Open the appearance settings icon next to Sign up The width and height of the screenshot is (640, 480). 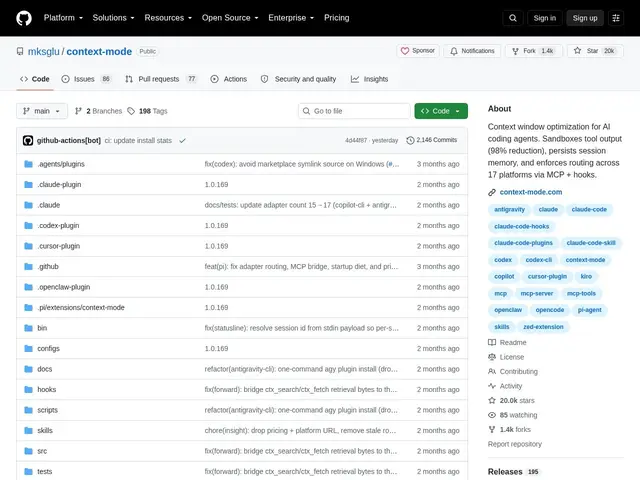click(x=616, y=18)
